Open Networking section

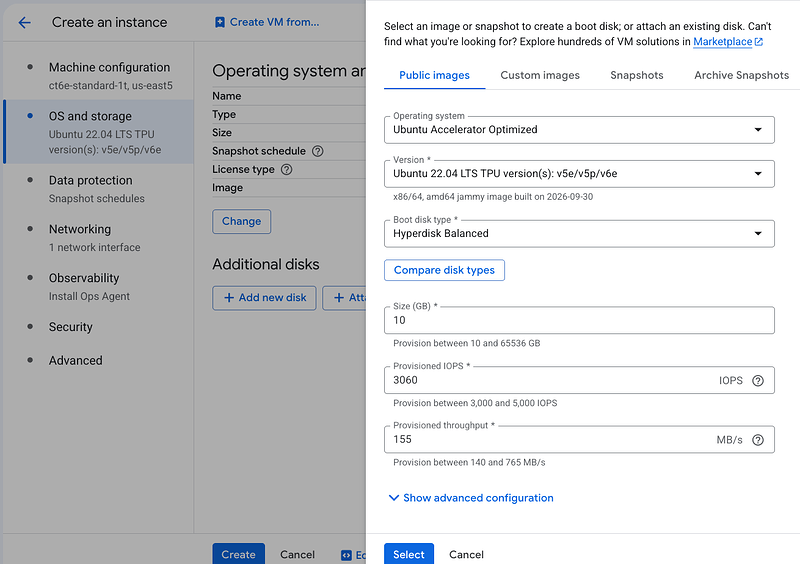tap(99, 238)
